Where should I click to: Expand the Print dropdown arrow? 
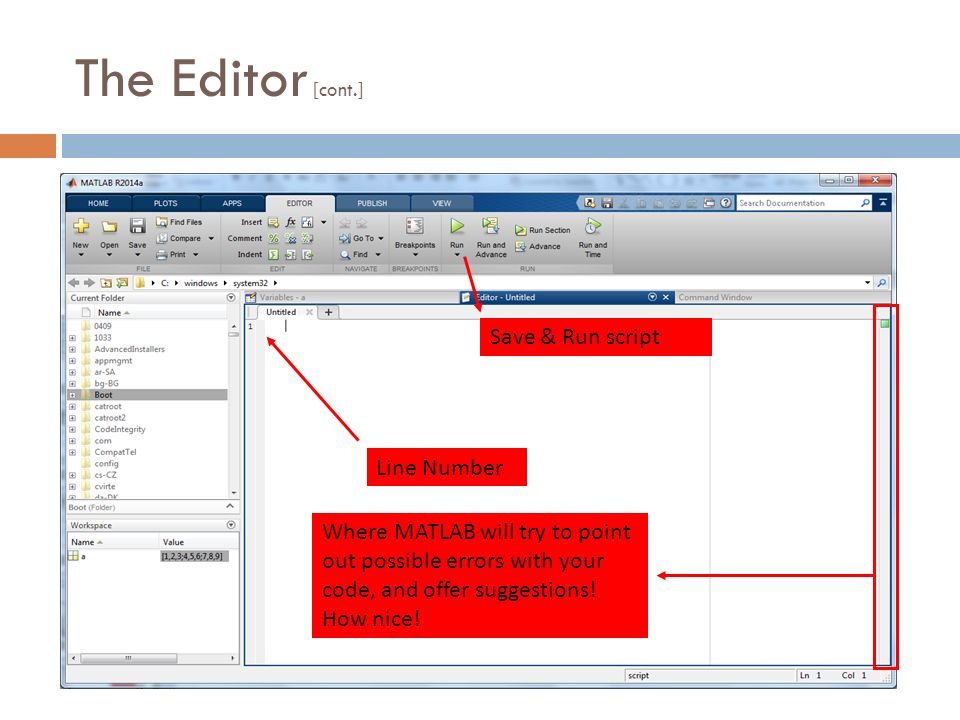[x=196, y=254]
